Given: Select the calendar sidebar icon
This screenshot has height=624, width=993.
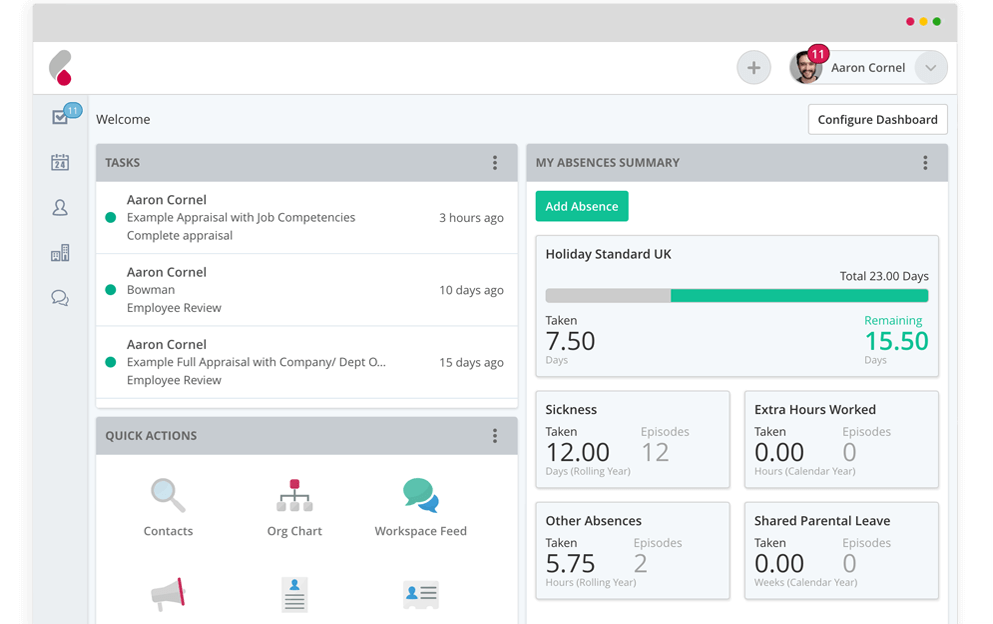Looking at the screenshot, I should 60,161.
